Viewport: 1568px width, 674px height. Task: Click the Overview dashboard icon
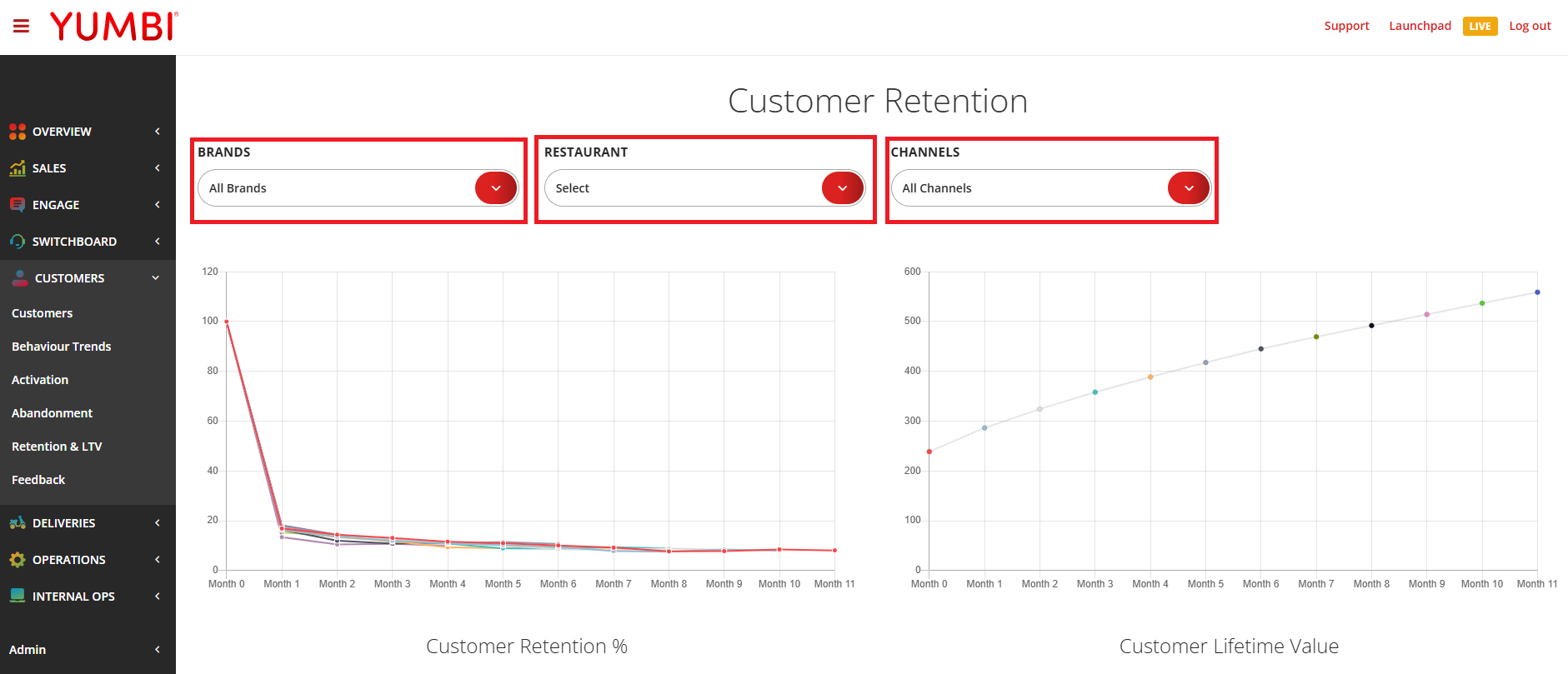18,132
